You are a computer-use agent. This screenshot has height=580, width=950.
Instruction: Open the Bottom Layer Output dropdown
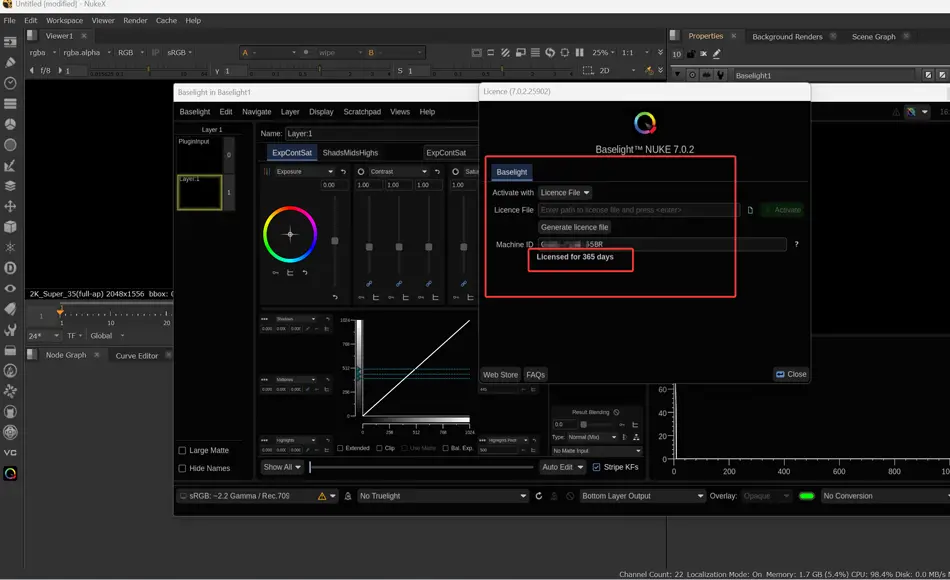(x=642, y=496)
